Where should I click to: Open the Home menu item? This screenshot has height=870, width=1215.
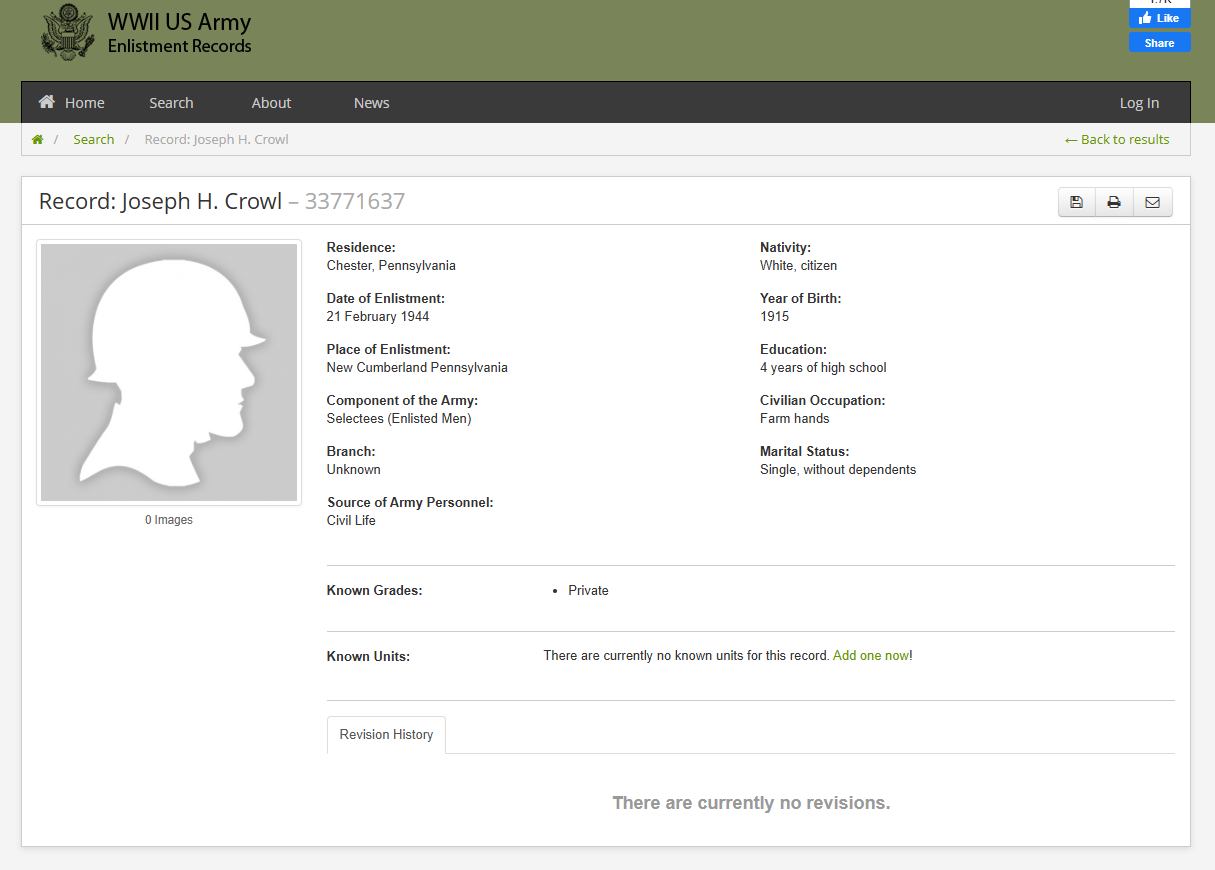[x=72, y=103]
